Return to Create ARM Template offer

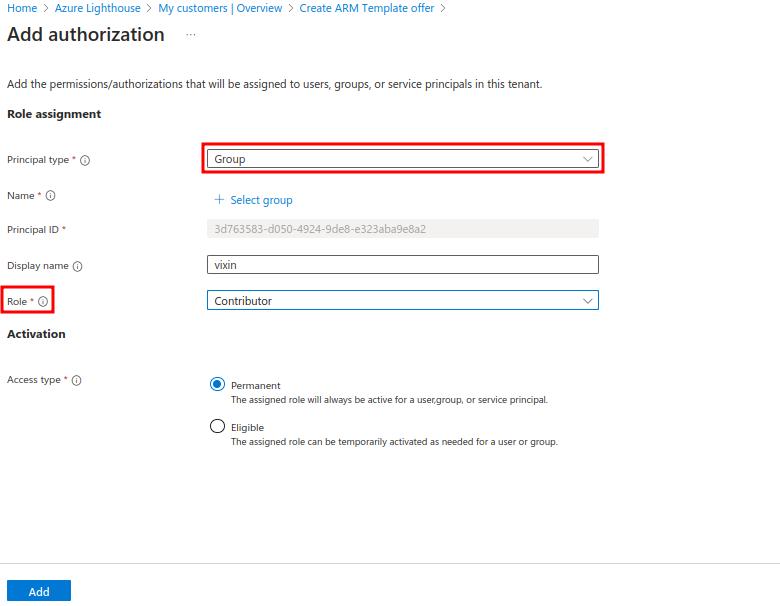tap(367, 8)
